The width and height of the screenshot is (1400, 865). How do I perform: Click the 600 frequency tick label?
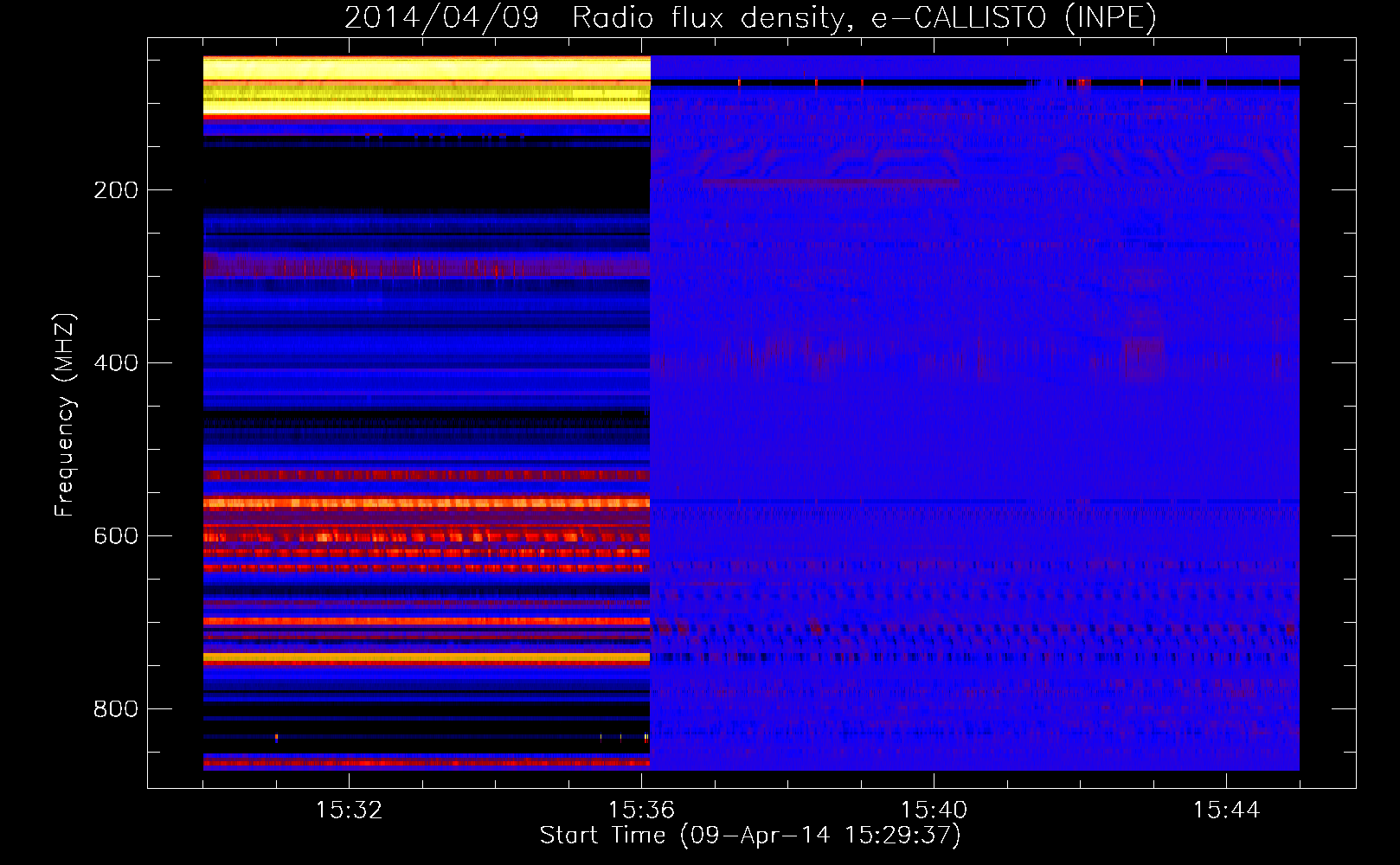coord(116,536)
